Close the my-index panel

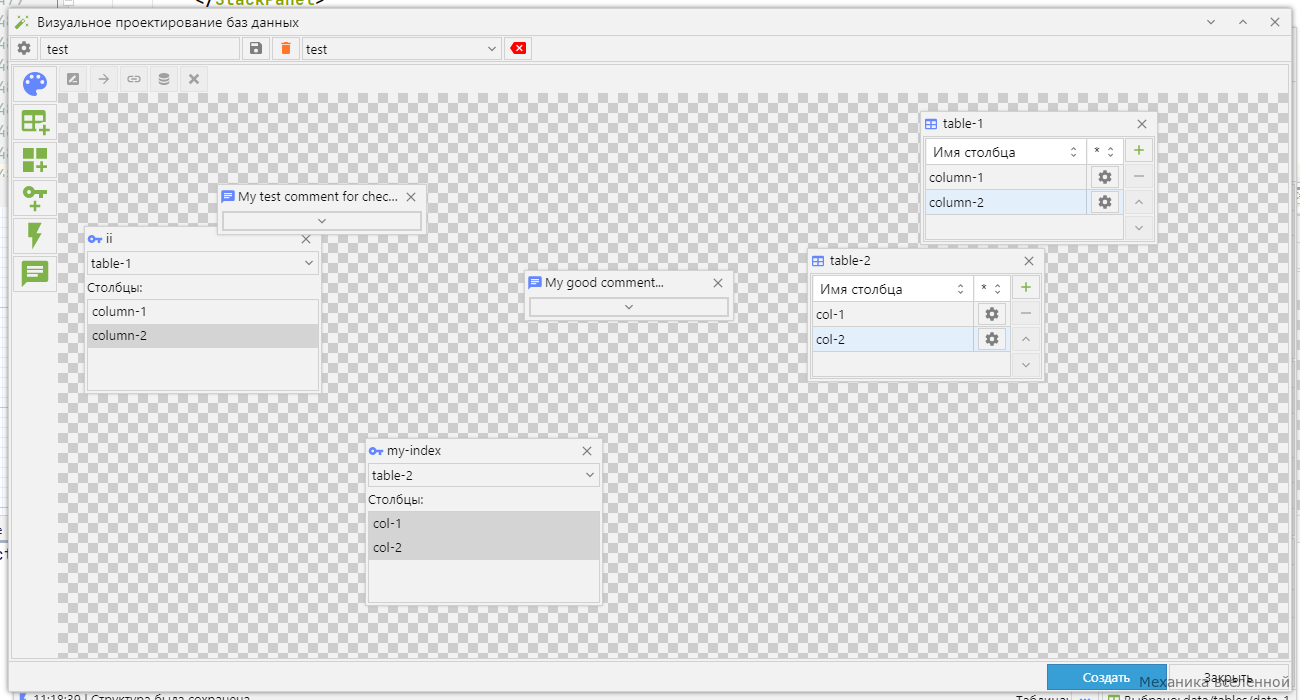point(588,451)
